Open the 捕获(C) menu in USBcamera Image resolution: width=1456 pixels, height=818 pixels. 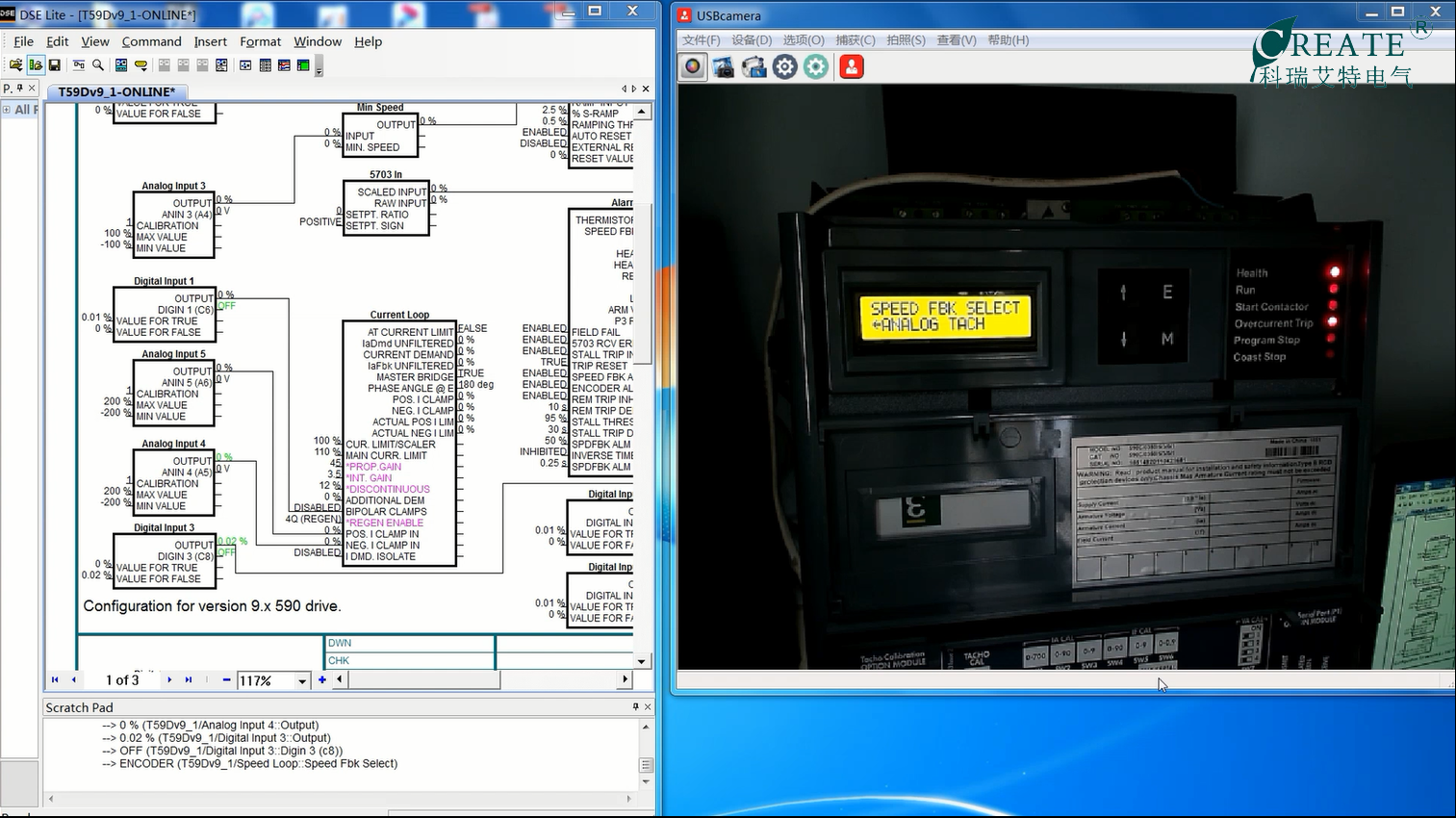coord(856,39)
